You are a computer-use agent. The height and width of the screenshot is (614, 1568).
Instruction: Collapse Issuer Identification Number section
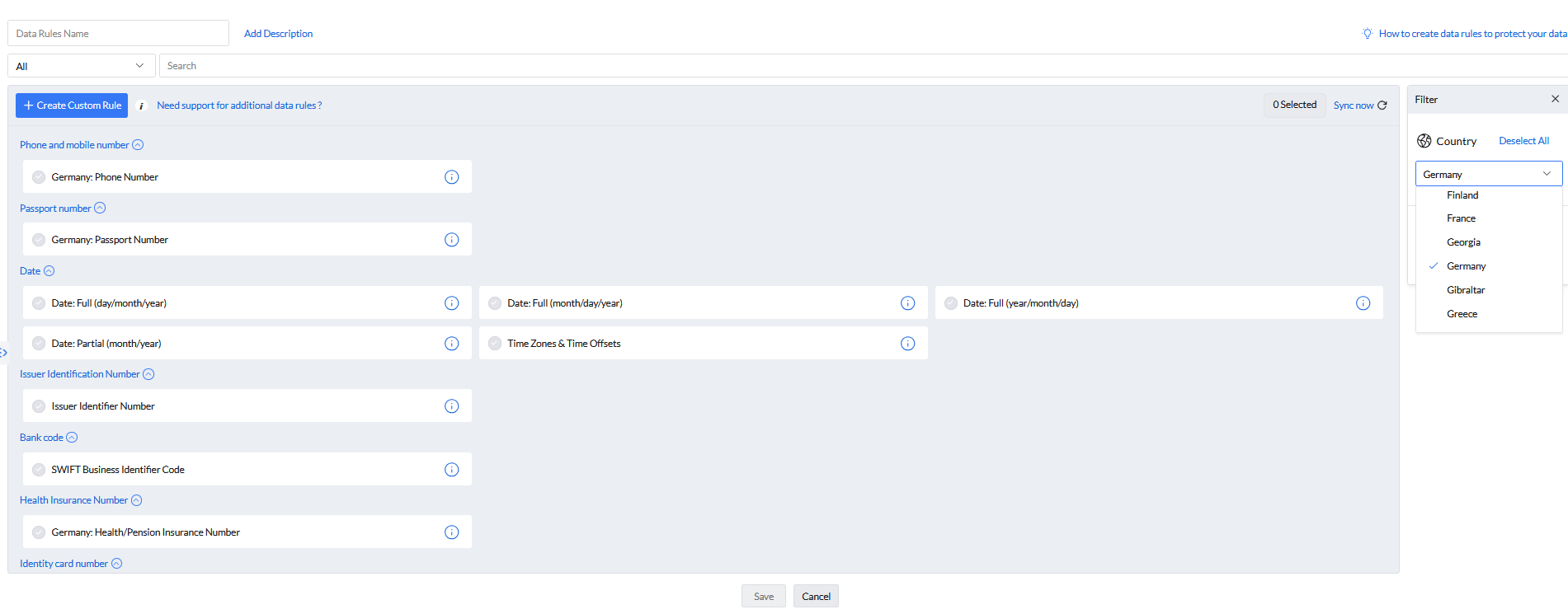click(148, 374)
